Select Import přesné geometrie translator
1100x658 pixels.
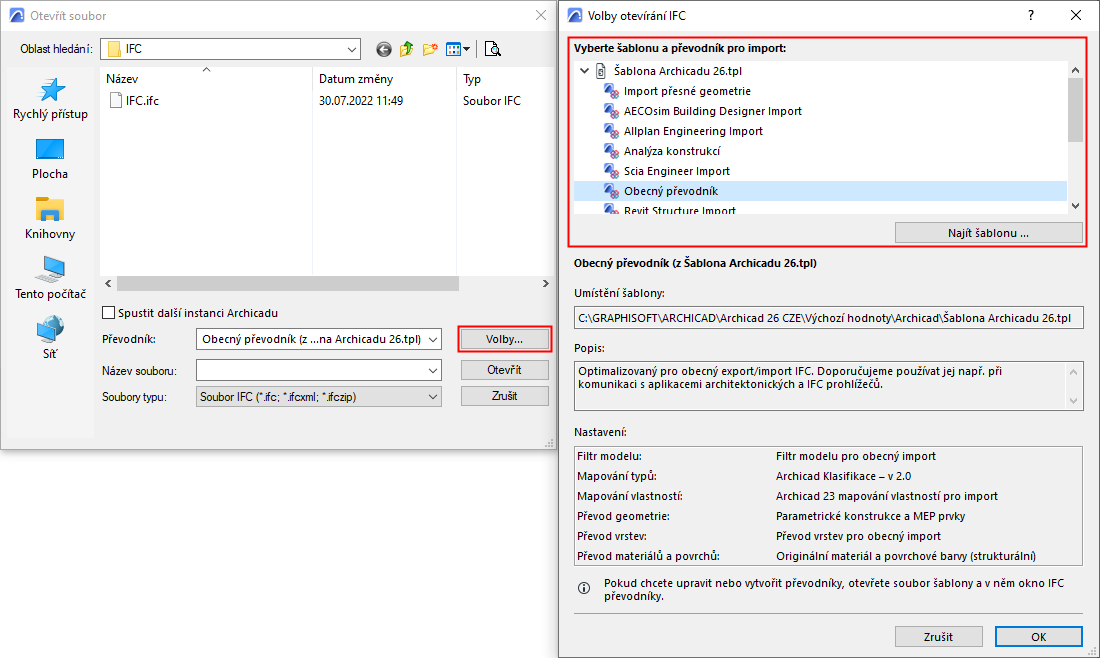[x=687, y=91]
